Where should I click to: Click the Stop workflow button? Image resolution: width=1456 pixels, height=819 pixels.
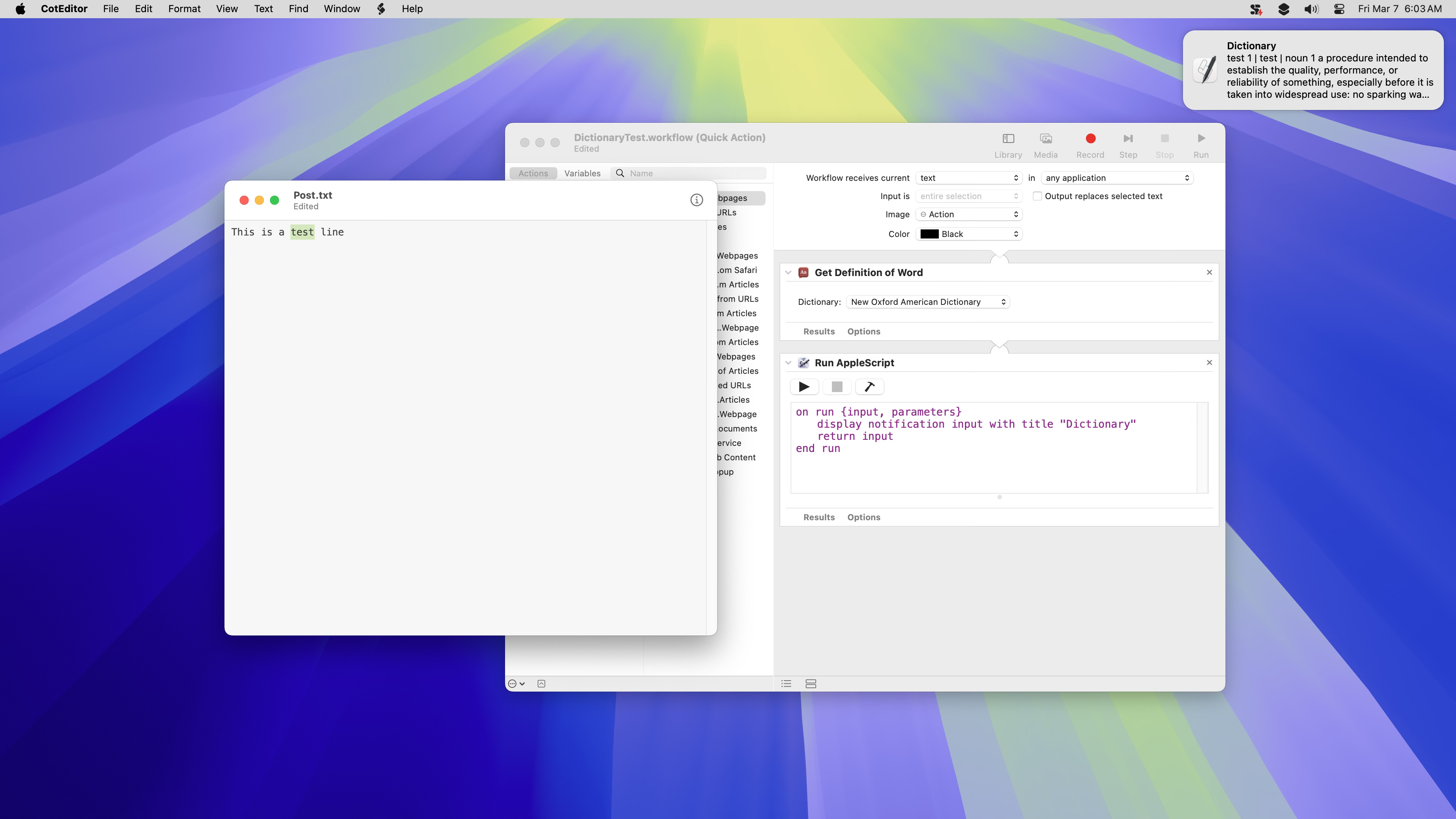point(1164,145)
